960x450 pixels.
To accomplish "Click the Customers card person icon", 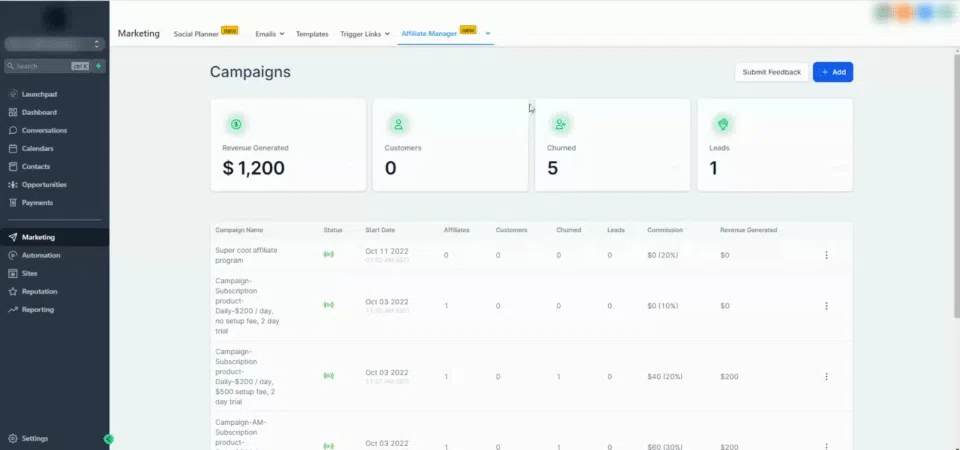I will point(398,124).
